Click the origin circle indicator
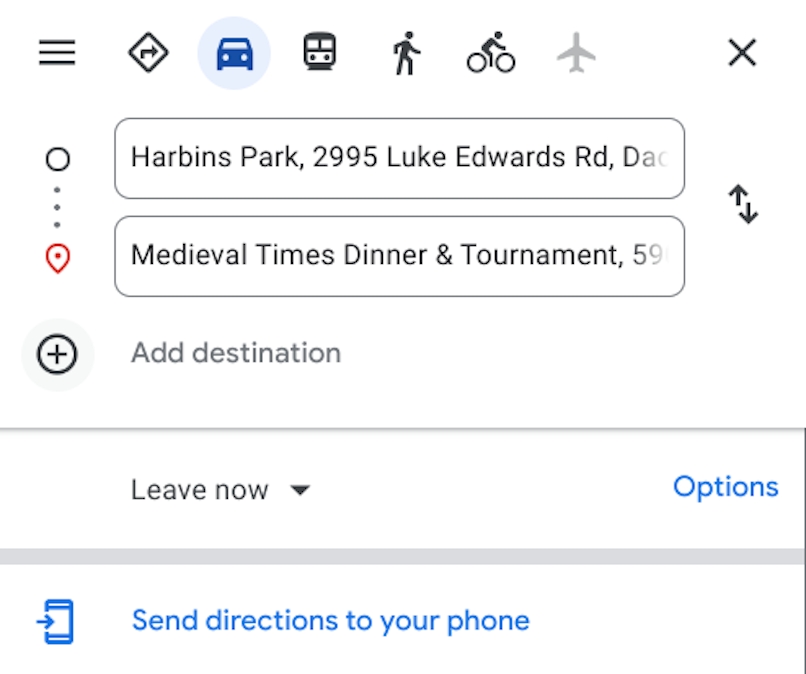Image resolution: width=806 pixels, height=674 pixels. tap(57, 158)
